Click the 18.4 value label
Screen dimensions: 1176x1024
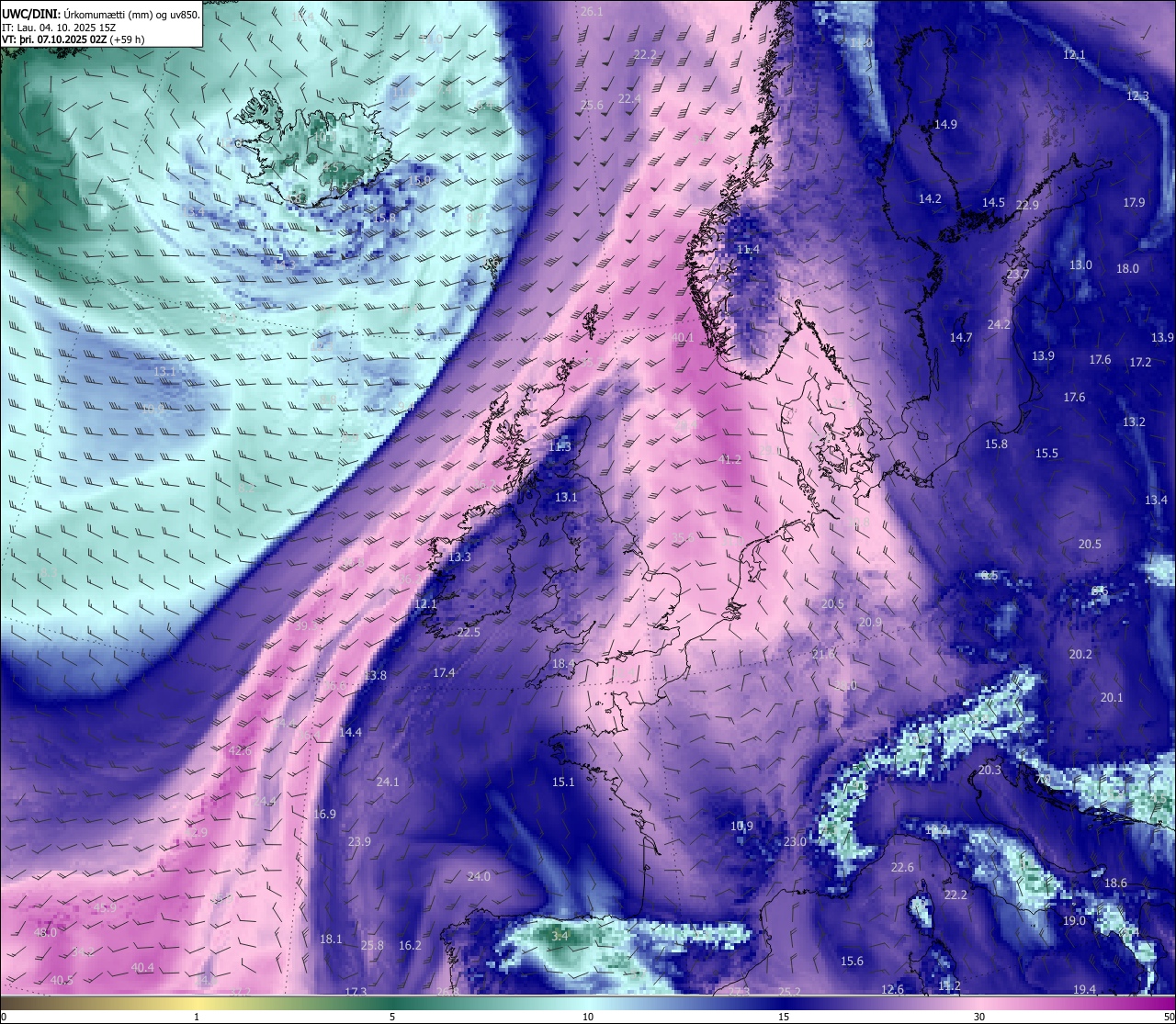point(563,664)
